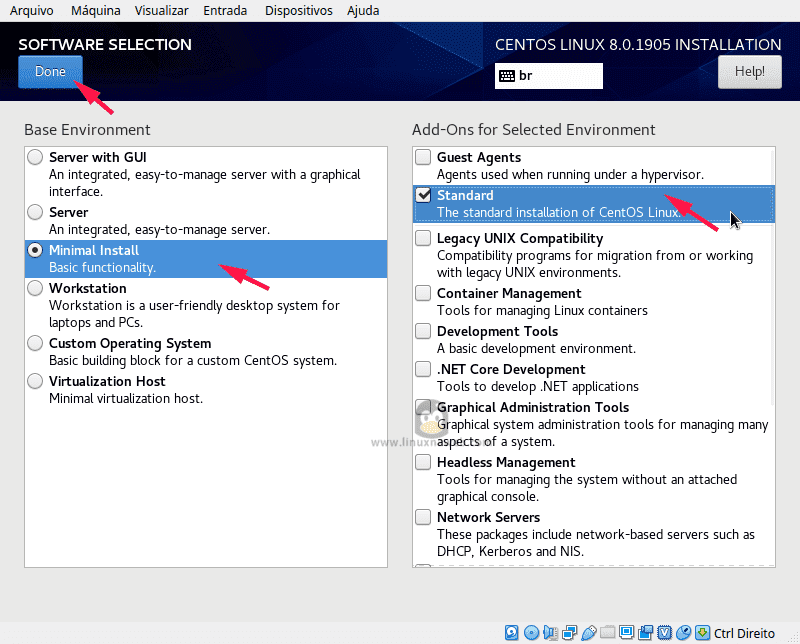
Task: Click 'Agents used when running under a hypervisor.' text
Action: (570, 175)
